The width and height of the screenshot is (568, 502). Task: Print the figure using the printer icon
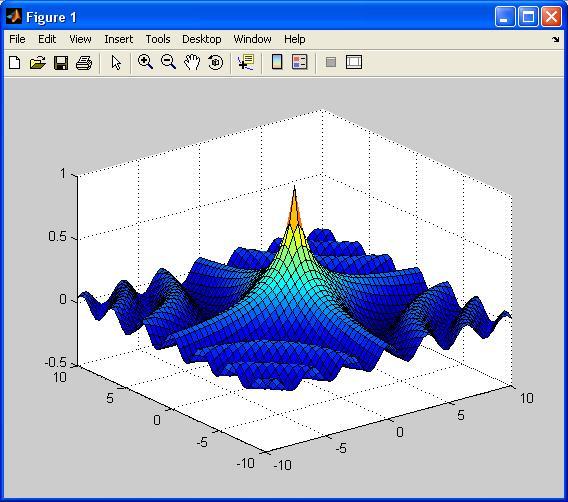tap(84, 62)
